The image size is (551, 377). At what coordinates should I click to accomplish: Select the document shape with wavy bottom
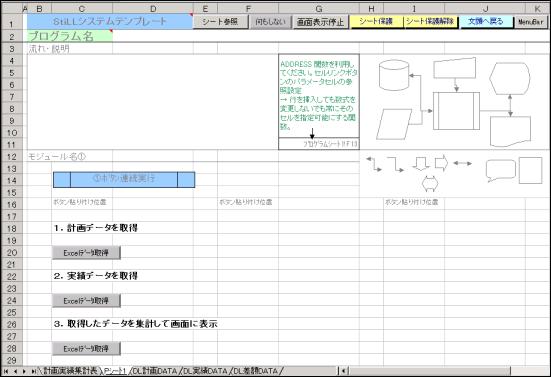(x=510, y=131)
